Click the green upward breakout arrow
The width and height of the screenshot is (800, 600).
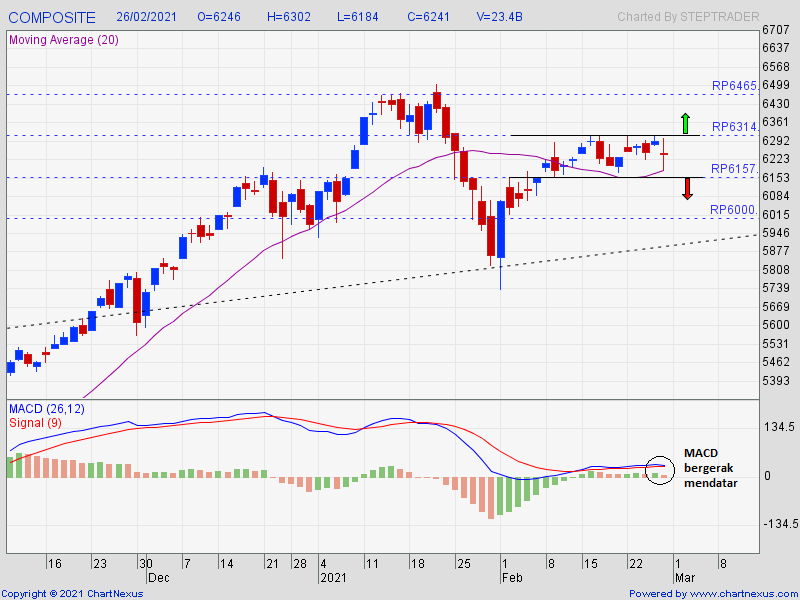(x=685, y=124)
